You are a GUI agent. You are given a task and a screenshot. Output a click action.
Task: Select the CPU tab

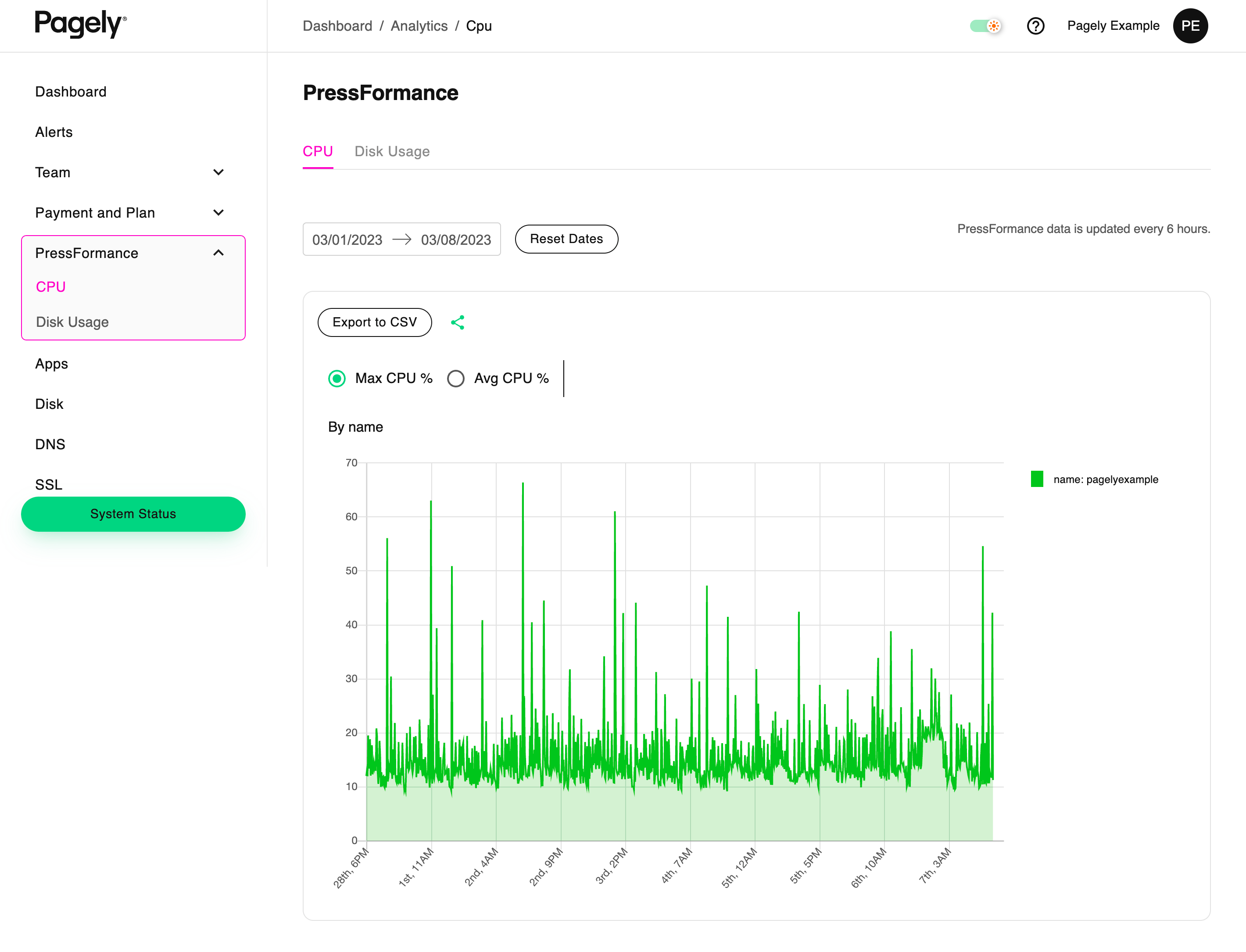(318, 152)
